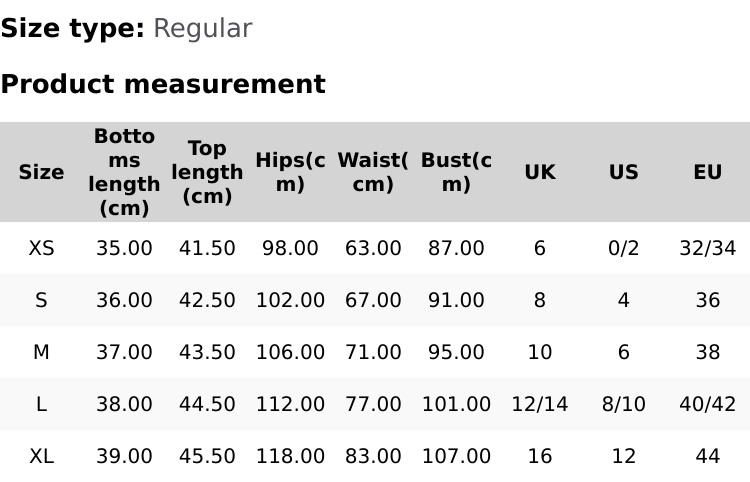The width and height of the screenshot is (750, 482).
Task: Select the 12/14 UK size cell
Action: [x=540, y=404]
